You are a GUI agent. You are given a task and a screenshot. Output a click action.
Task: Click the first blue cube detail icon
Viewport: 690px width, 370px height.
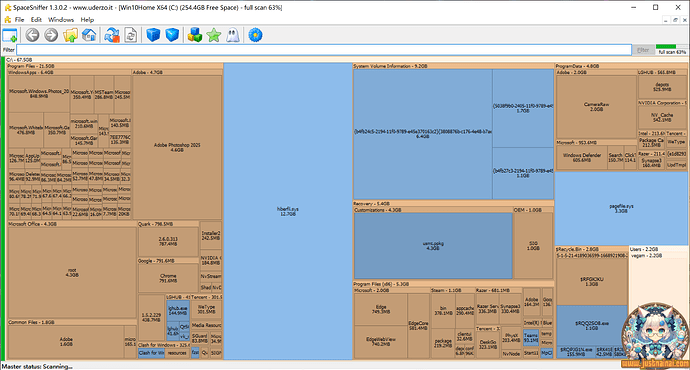click(153, 35)
